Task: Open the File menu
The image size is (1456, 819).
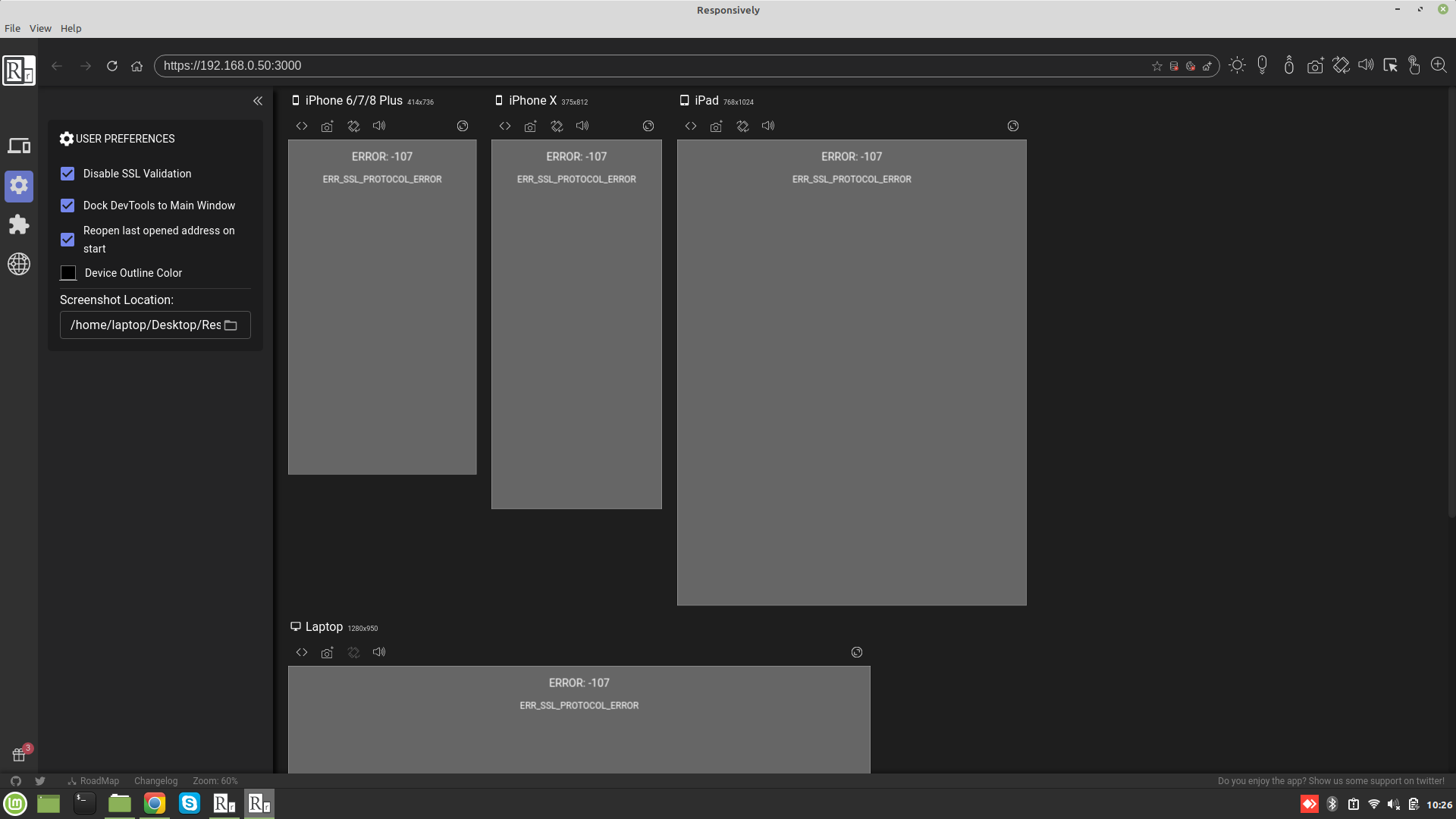Action: (12, 28)
